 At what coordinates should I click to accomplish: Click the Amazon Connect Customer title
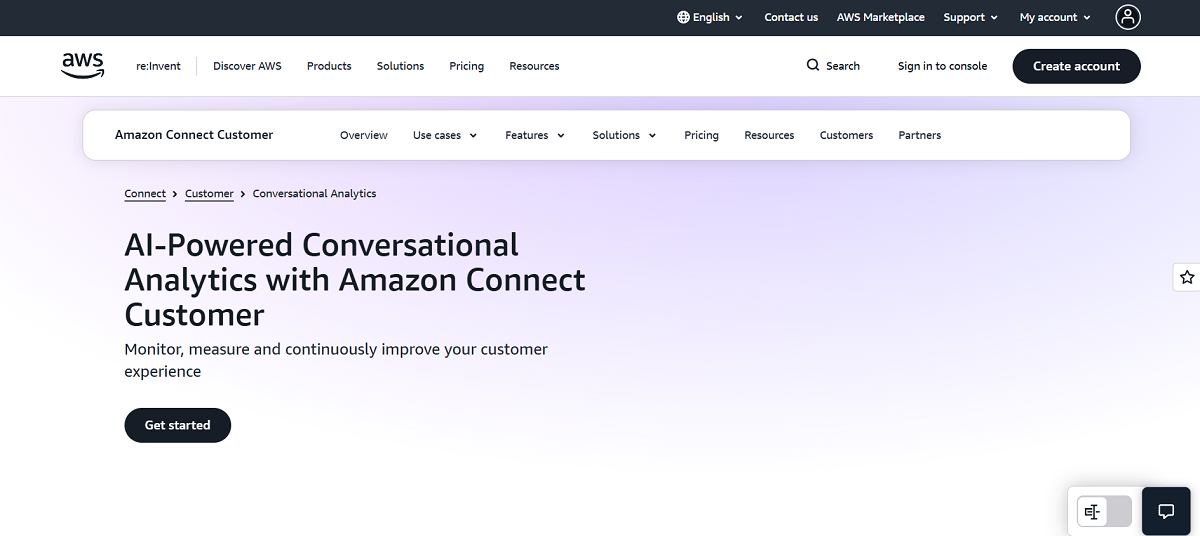pyautogui.click(x=194, y=135)
